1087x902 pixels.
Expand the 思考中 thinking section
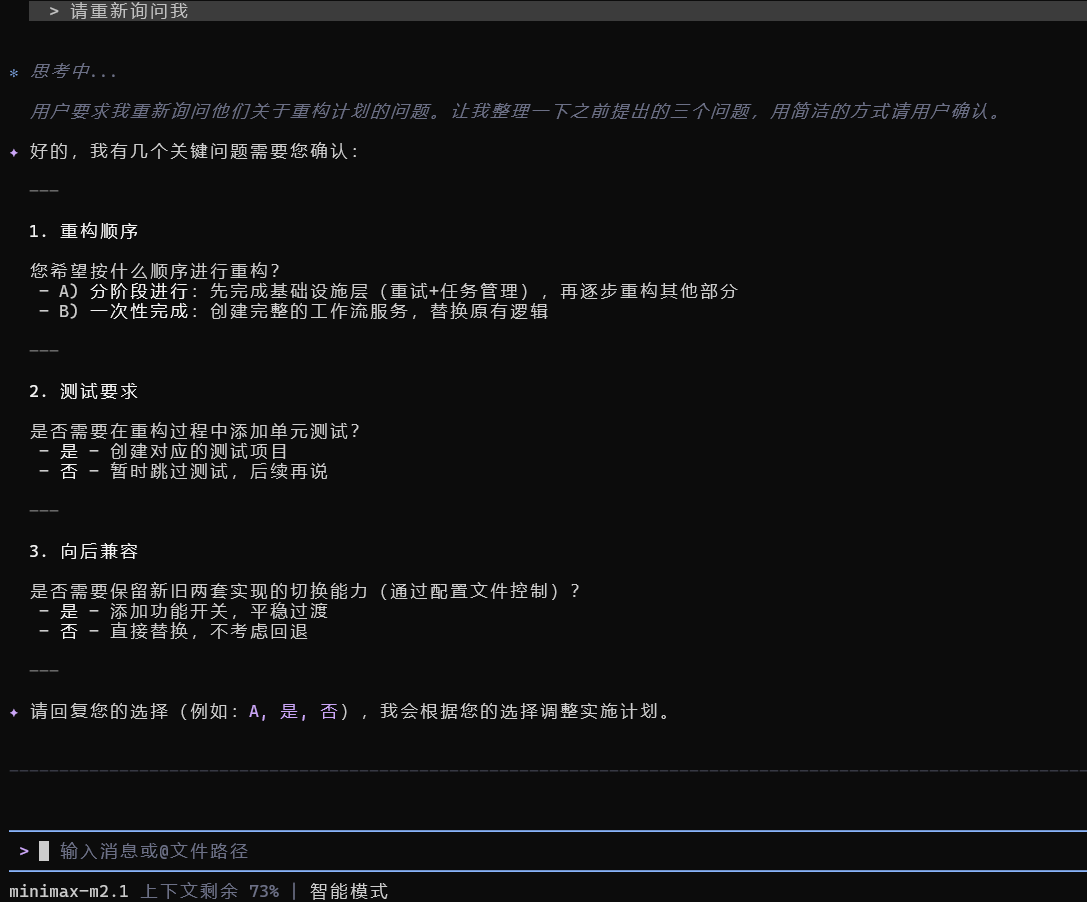coord(74,72)
